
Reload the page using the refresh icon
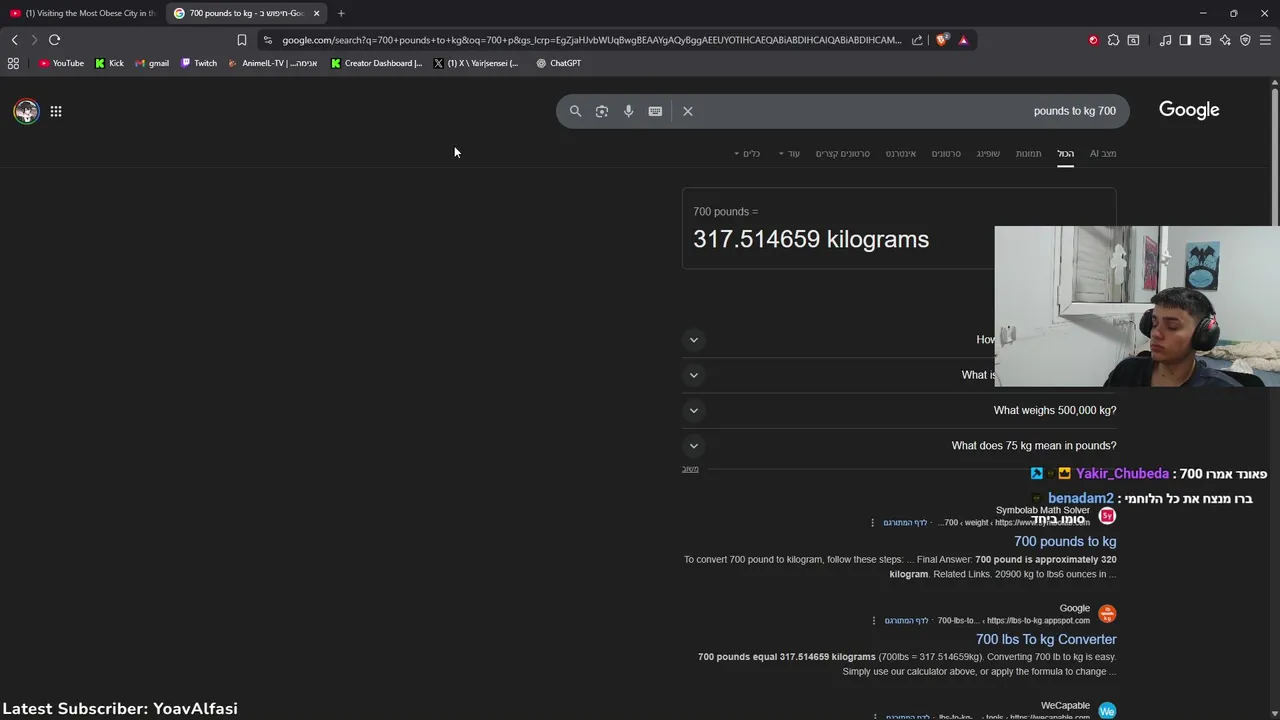54,40
